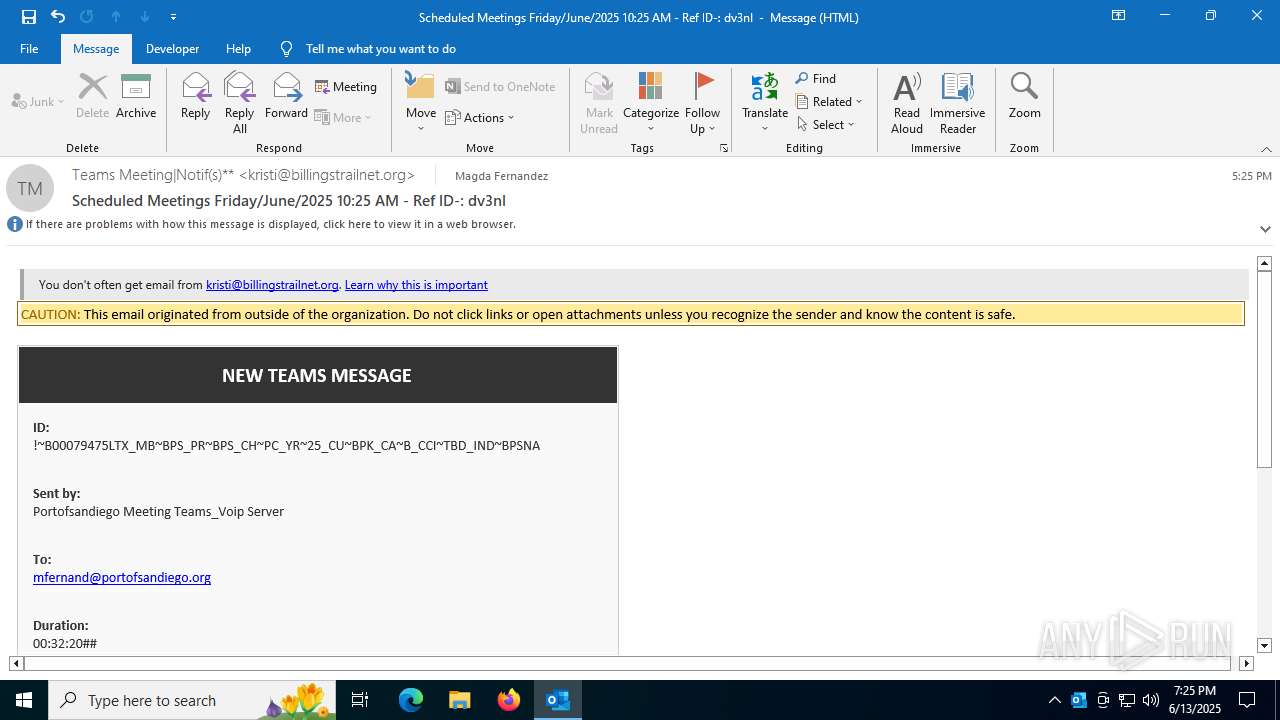Image resolution: width=1280 pixels, height=720 pixels.
Task: Open Immersive Reader
Action: [958, 103]
